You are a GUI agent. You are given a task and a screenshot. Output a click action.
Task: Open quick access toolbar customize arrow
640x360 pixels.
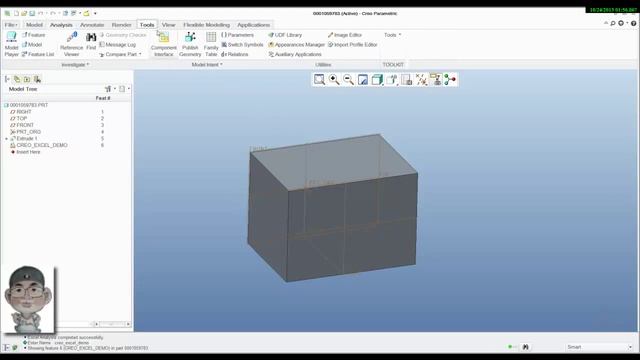[95, 13]
